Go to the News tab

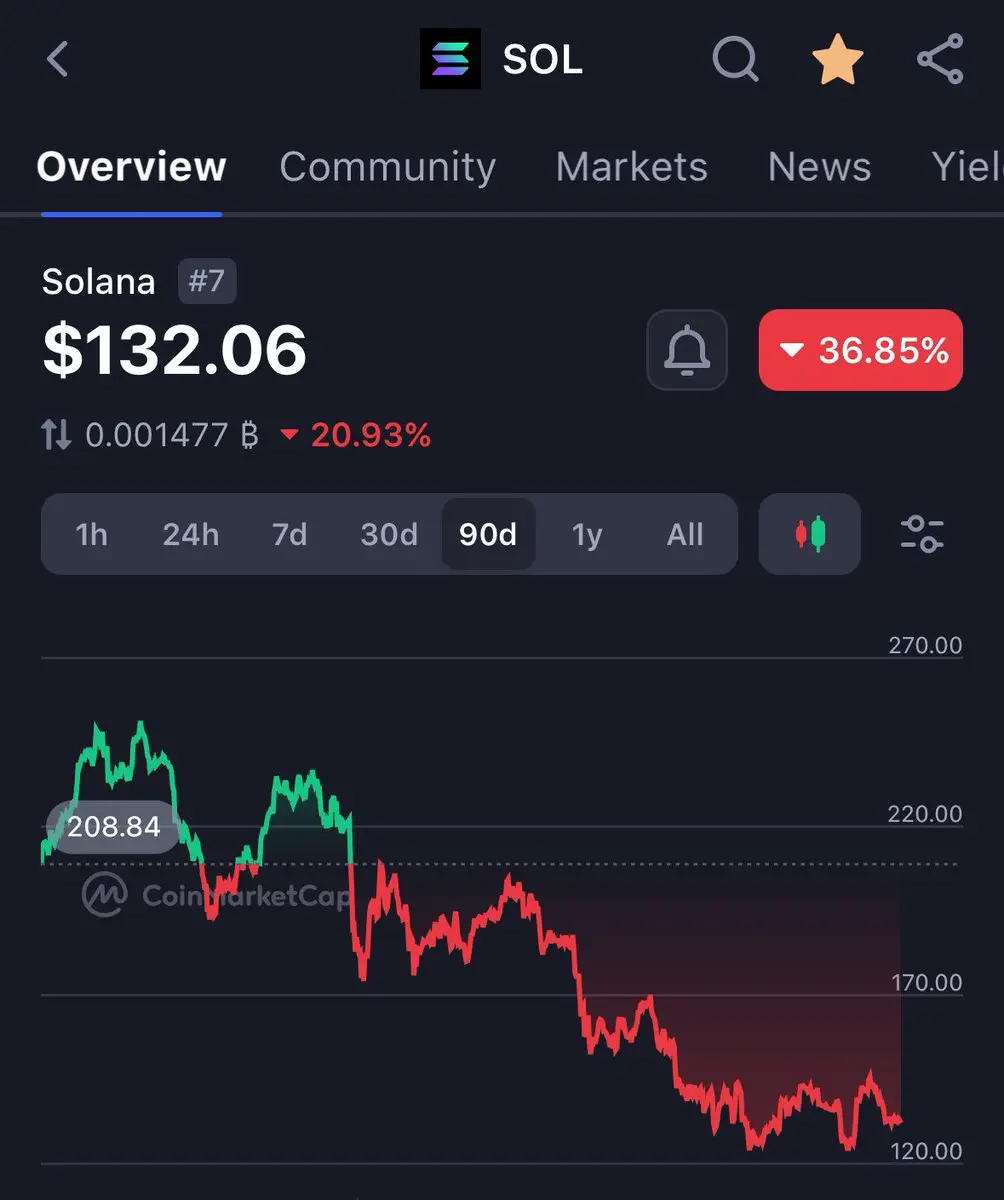(819, 166)
